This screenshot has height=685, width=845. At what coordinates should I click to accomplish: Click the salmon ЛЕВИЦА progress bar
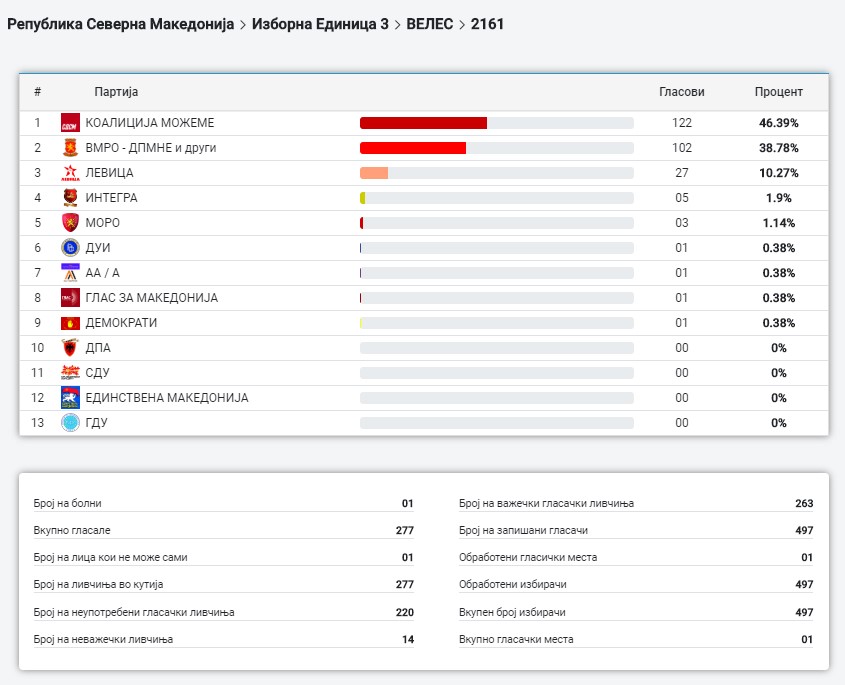pyautogui.click(x=374, y=173)
